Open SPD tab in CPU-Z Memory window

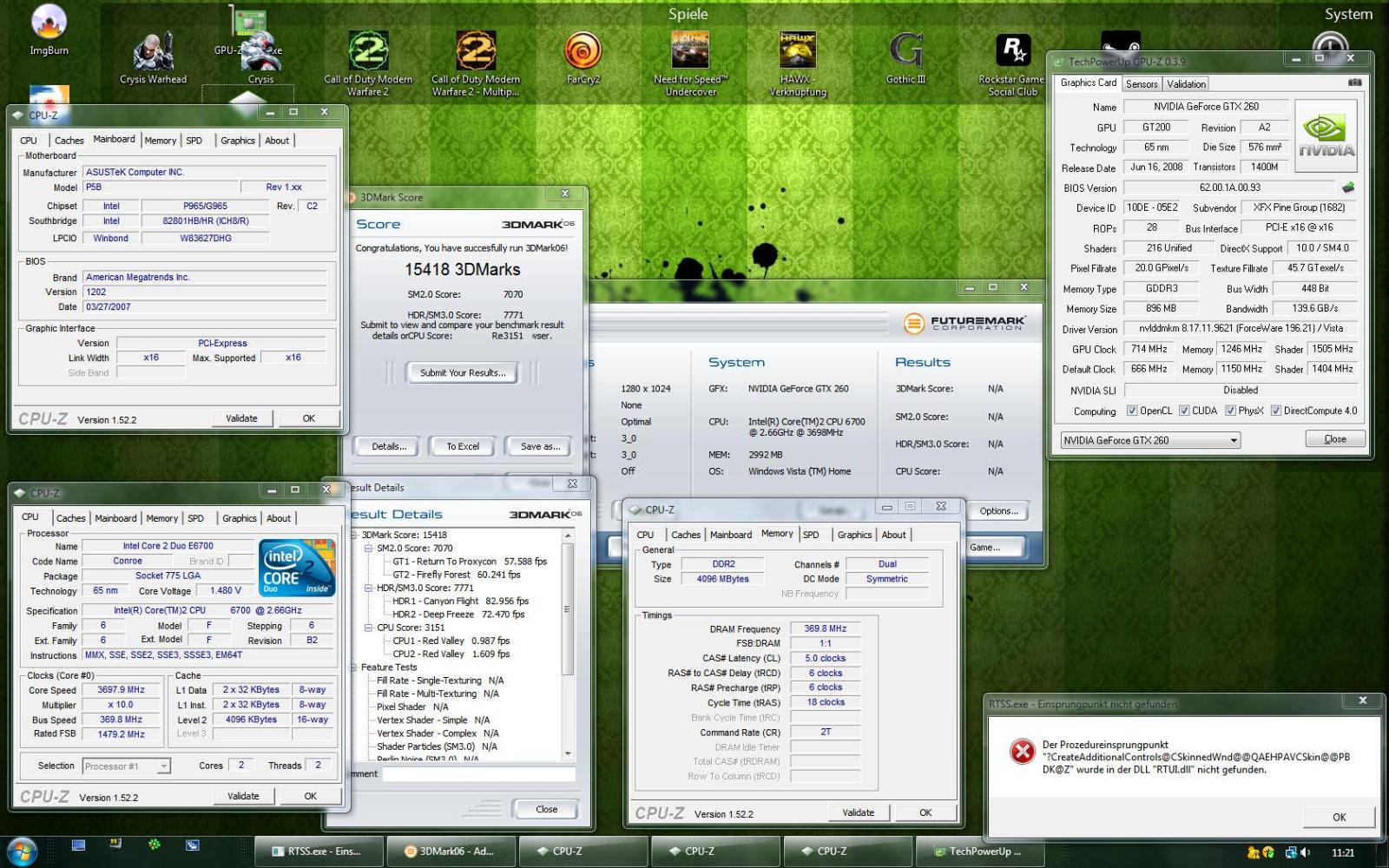click(811, 535)
